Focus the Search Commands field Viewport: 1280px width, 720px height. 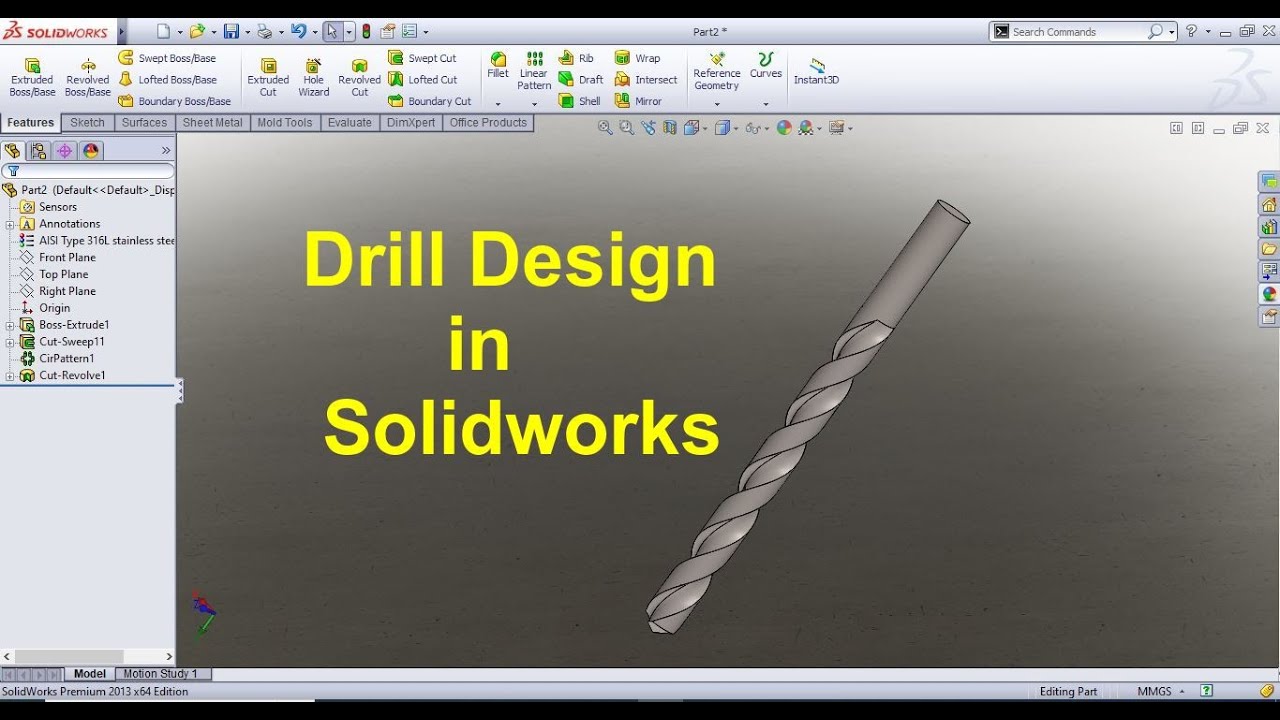tap(1078, 32)
